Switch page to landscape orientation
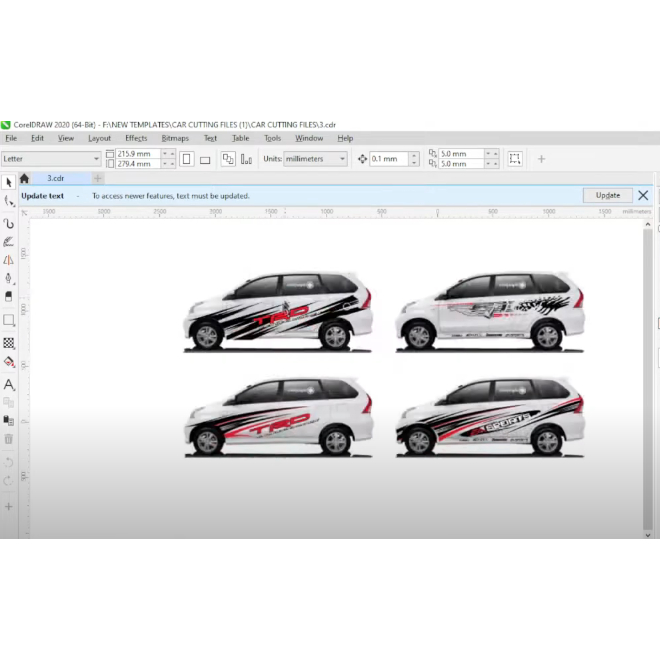660x660 pixels. point(205,159)
